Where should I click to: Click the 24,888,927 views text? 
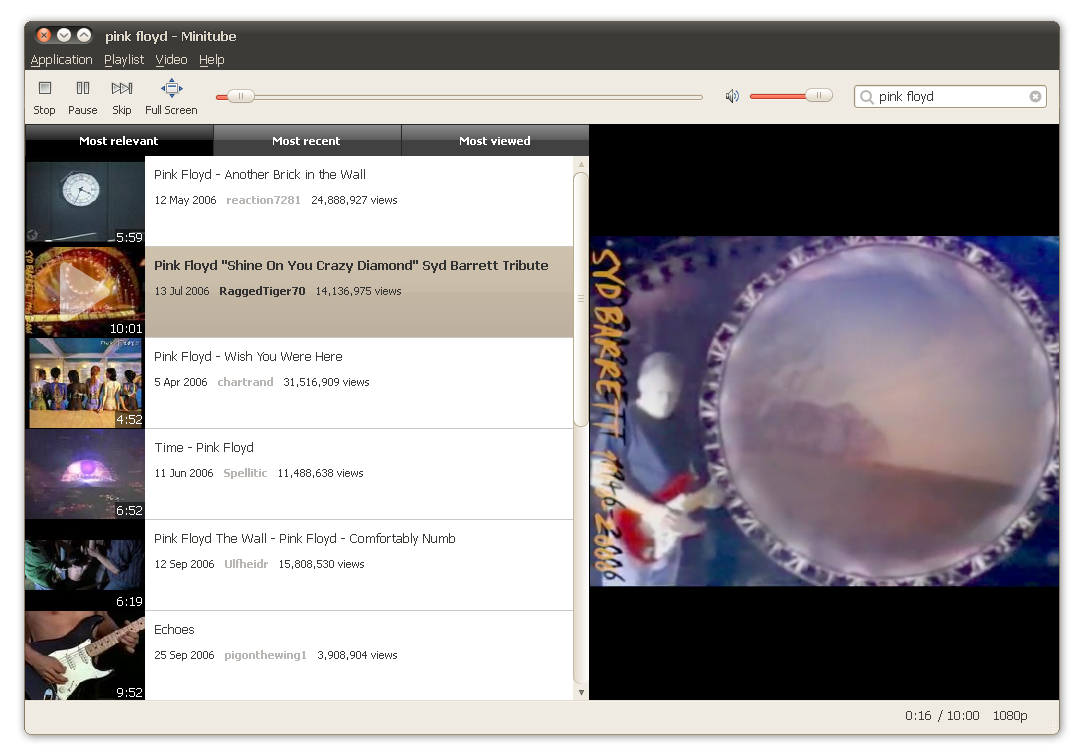pos(354,200)
